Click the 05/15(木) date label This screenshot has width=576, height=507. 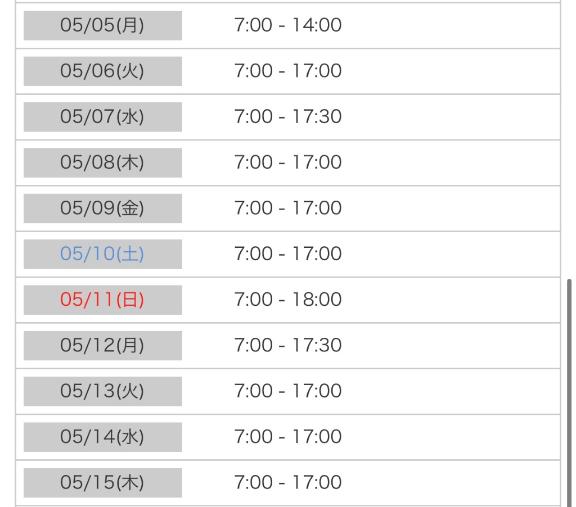(102, 482)
